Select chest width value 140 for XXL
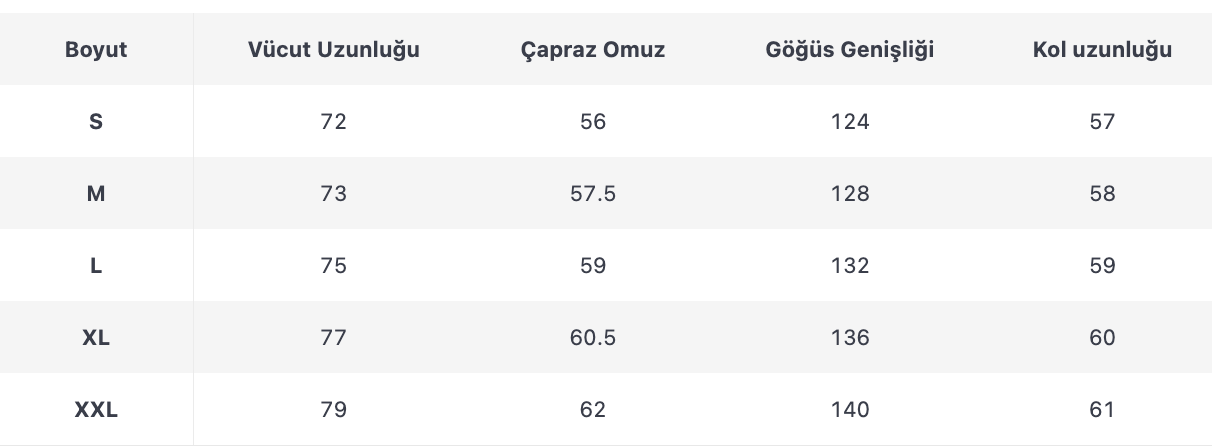This screenshot has height=446, width=1212. [850, 410]
